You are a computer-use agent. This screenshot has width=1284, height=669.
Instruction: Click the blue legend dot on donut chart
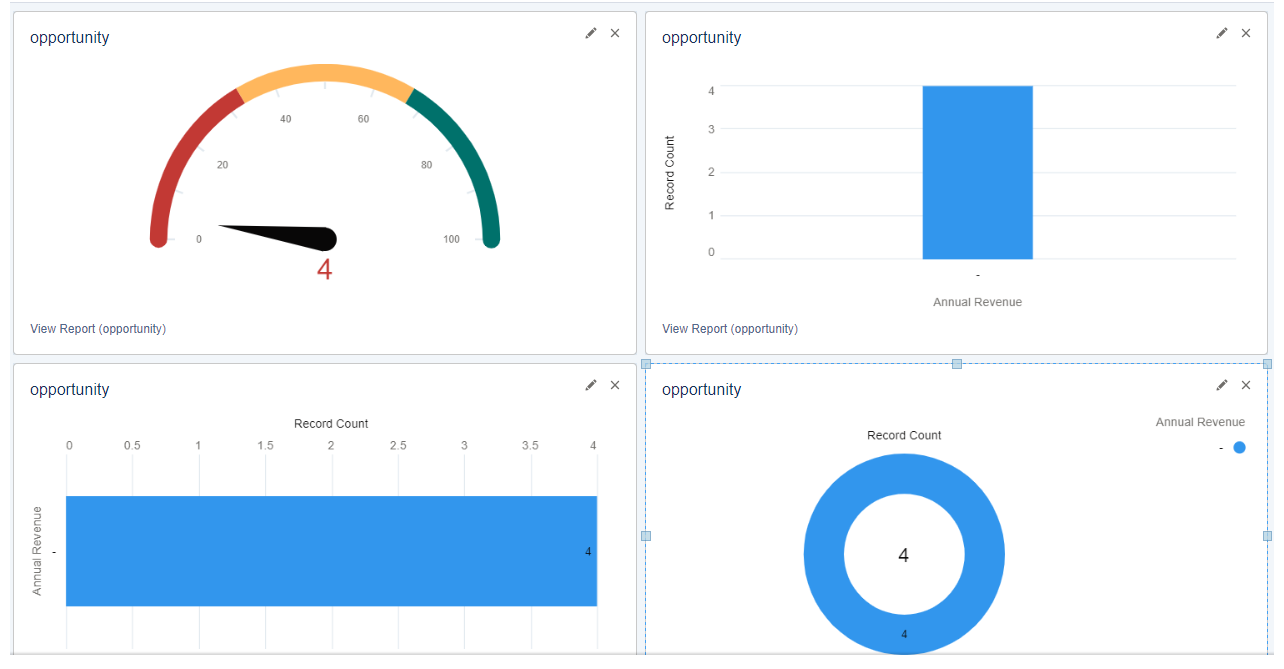[1239, 448]
